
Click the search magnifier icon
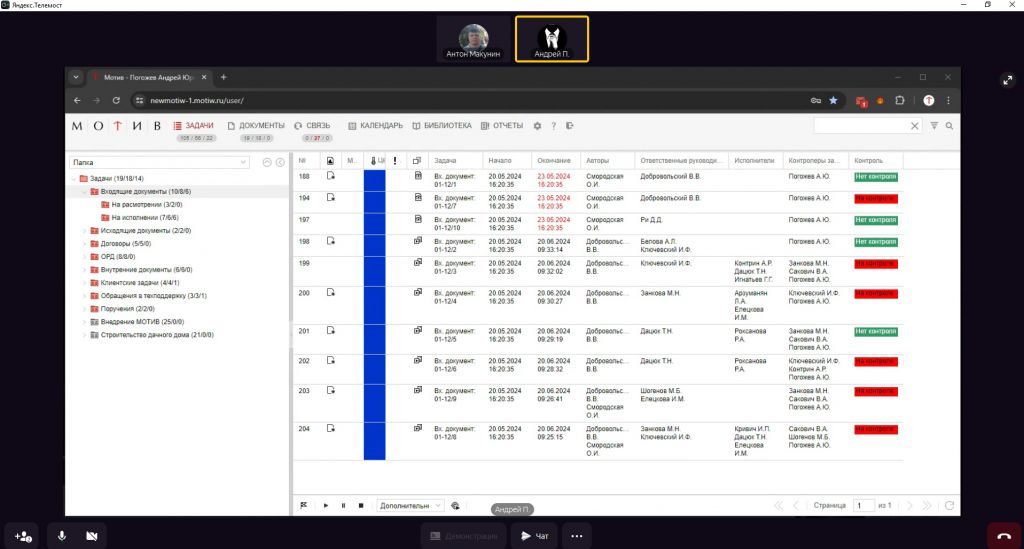tap(949, 126)
